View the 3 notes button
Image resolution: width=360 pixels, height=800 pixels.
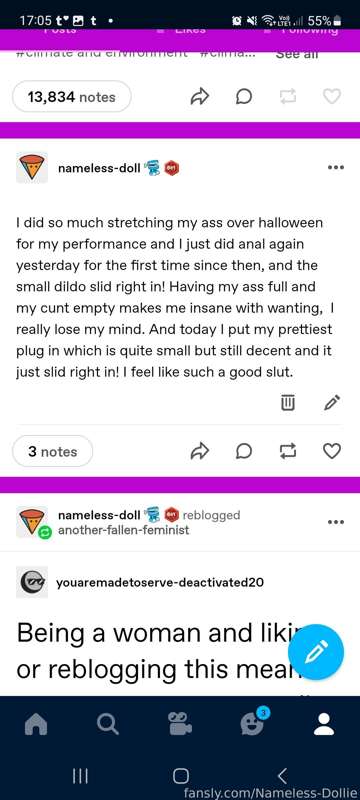[x=53, y=451]
